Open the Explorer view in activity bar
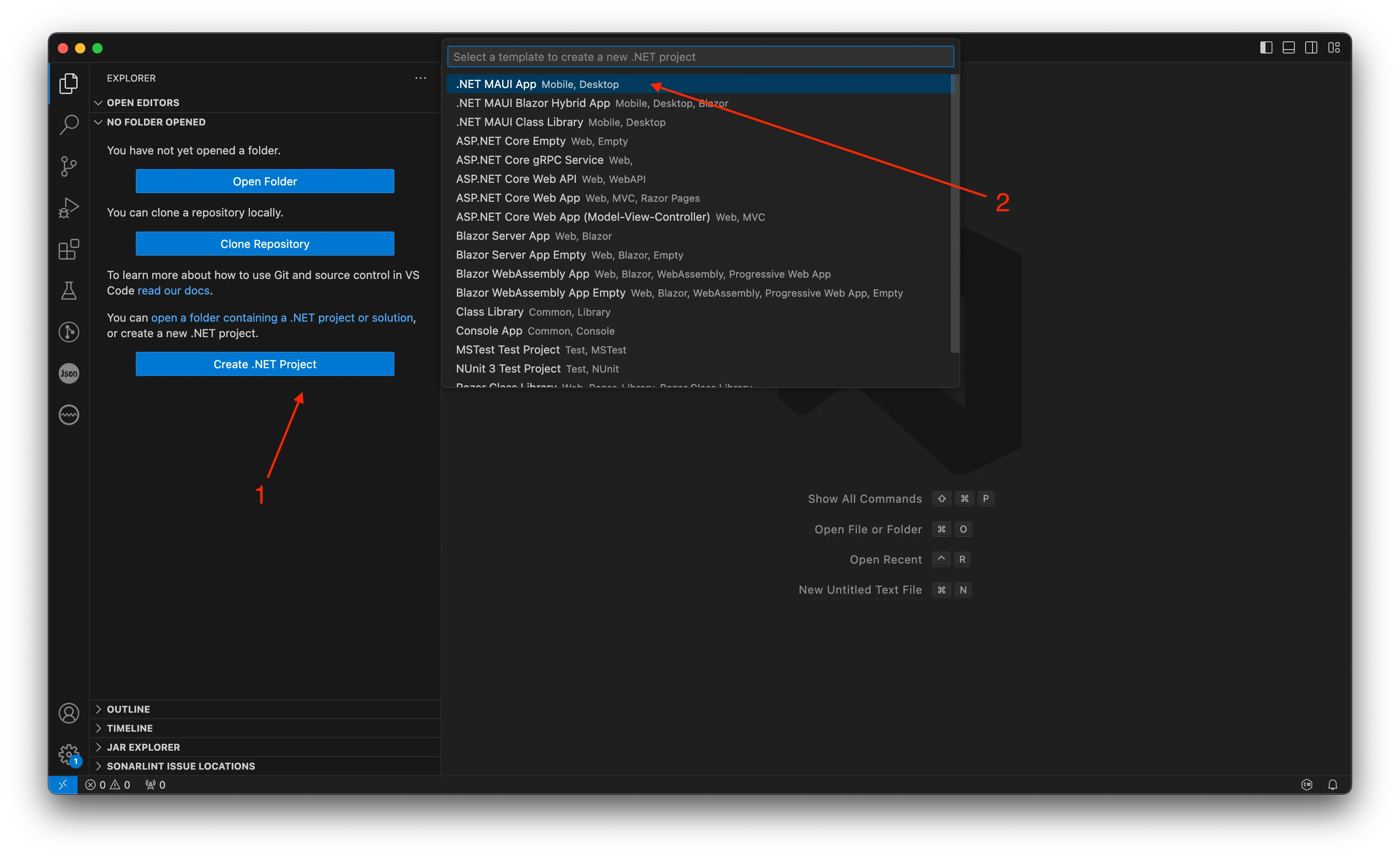The height and width of the screenshot is (858, 1400). point(69,84)
